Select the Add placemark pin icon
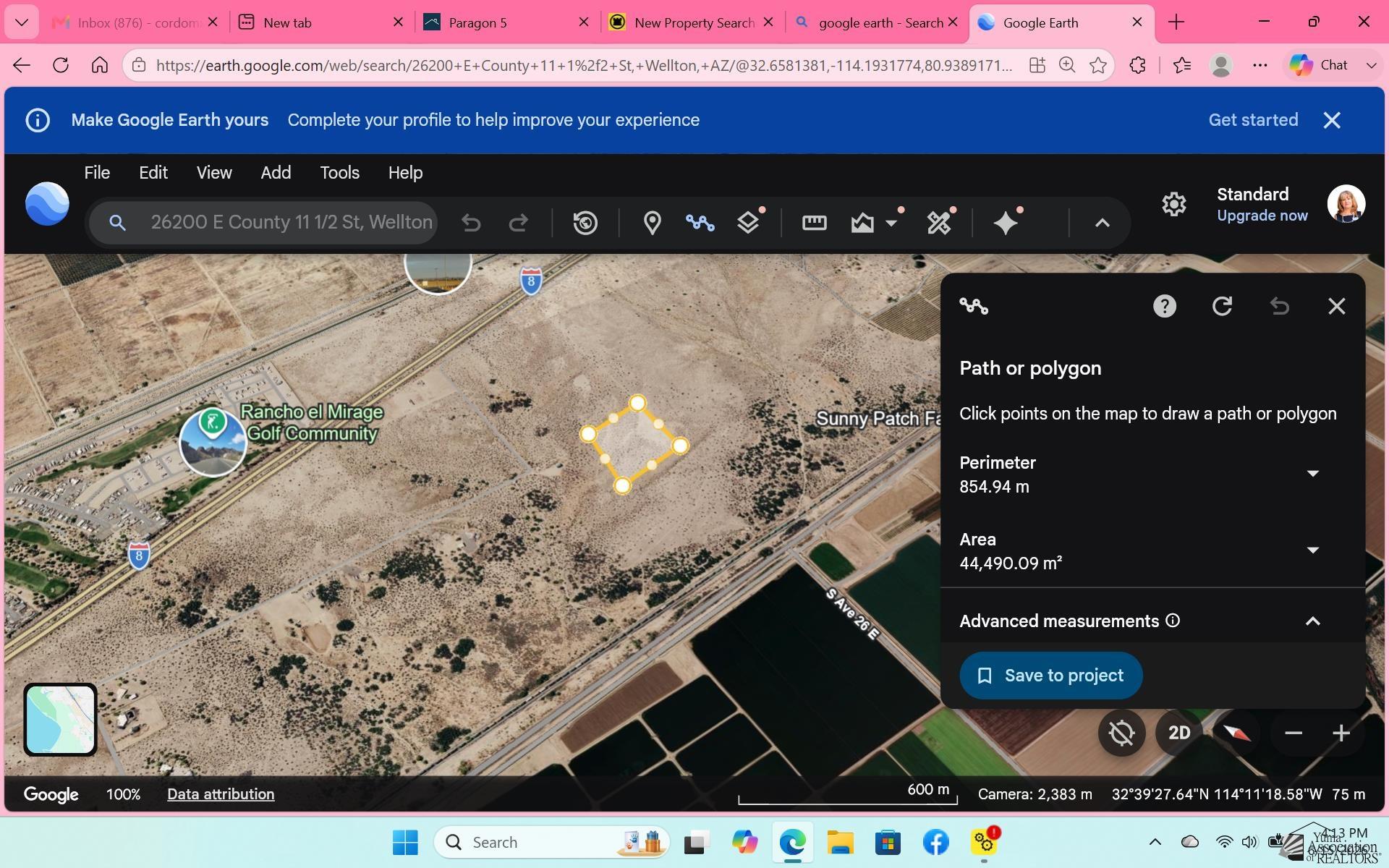This screenshot has width=1389, height=868. click(652, 223)
